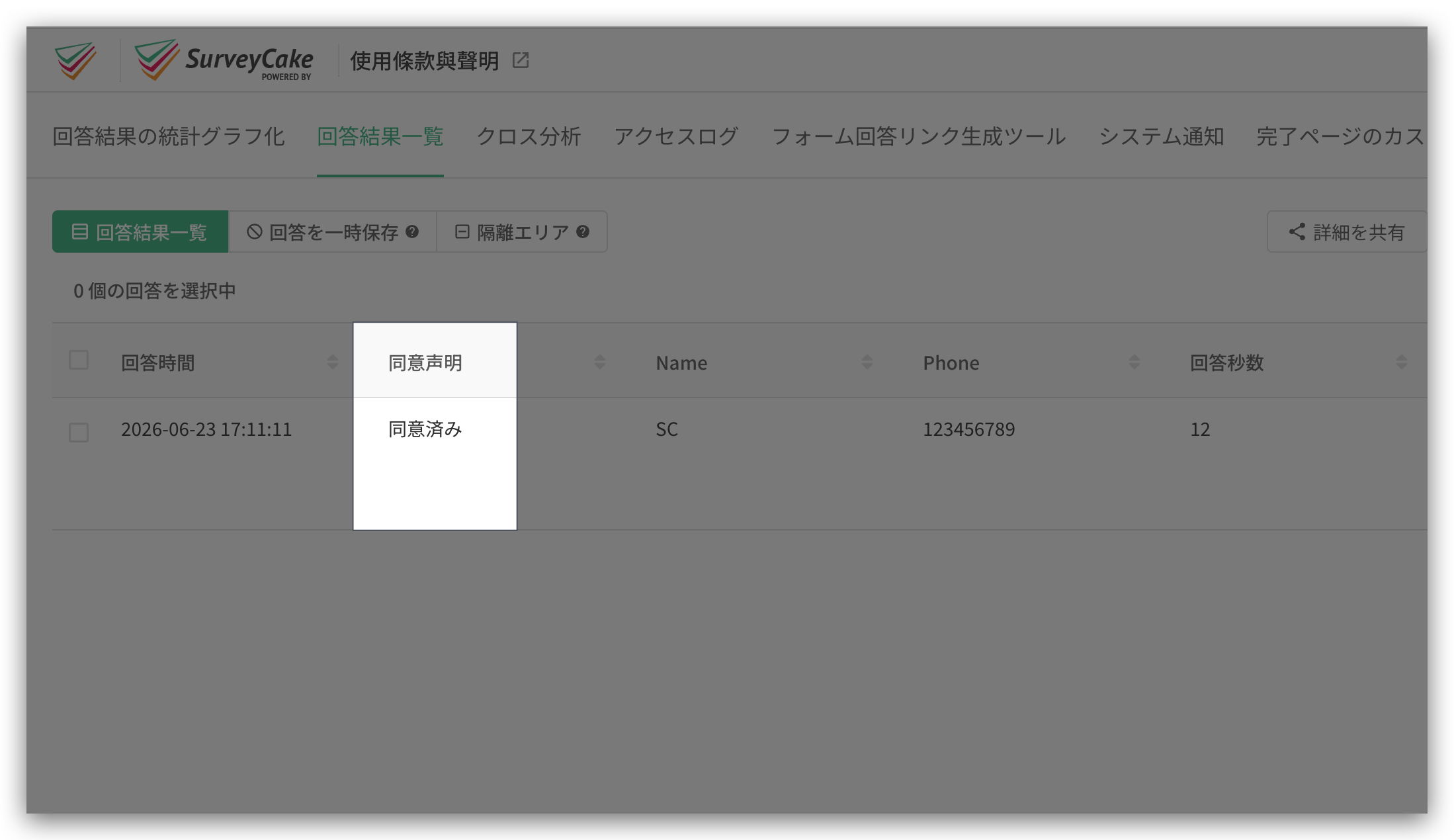Click 回答秒数 column header text
Screen dimensions: 1454x840
point(1227,362)
